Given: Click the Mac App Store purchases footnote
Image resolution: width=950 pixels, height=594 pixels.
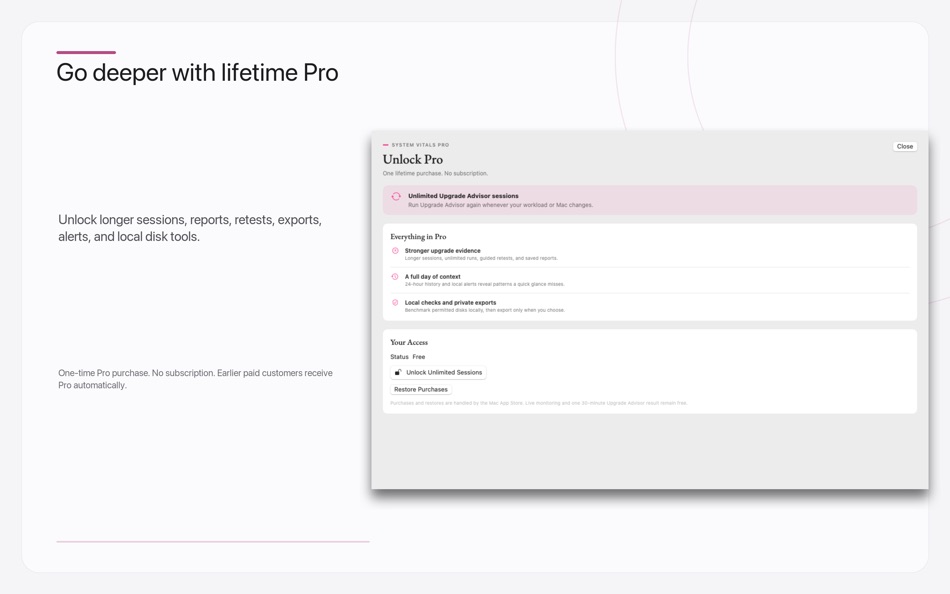Looking at the screenshot, I should (539, 403).
